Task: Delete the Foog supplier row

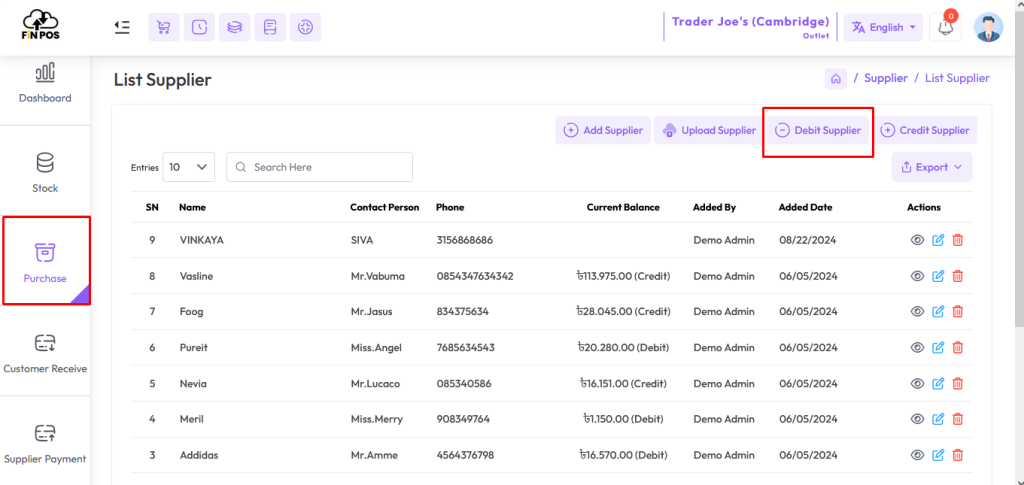Action: pos(957,312)
